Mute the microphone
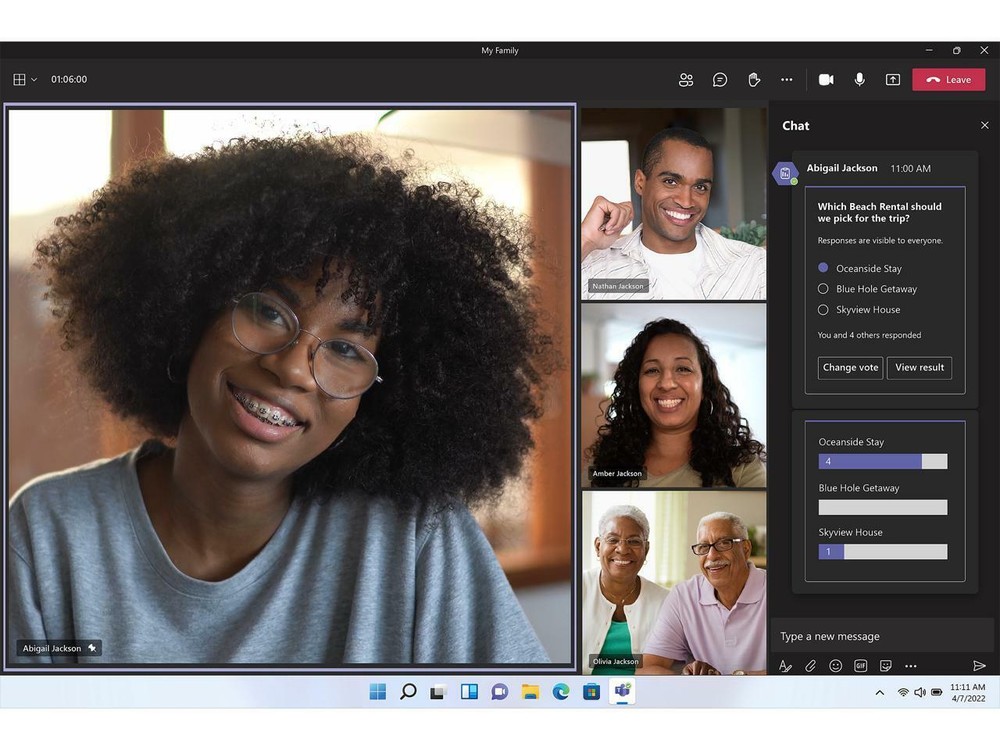 point(859,80)
